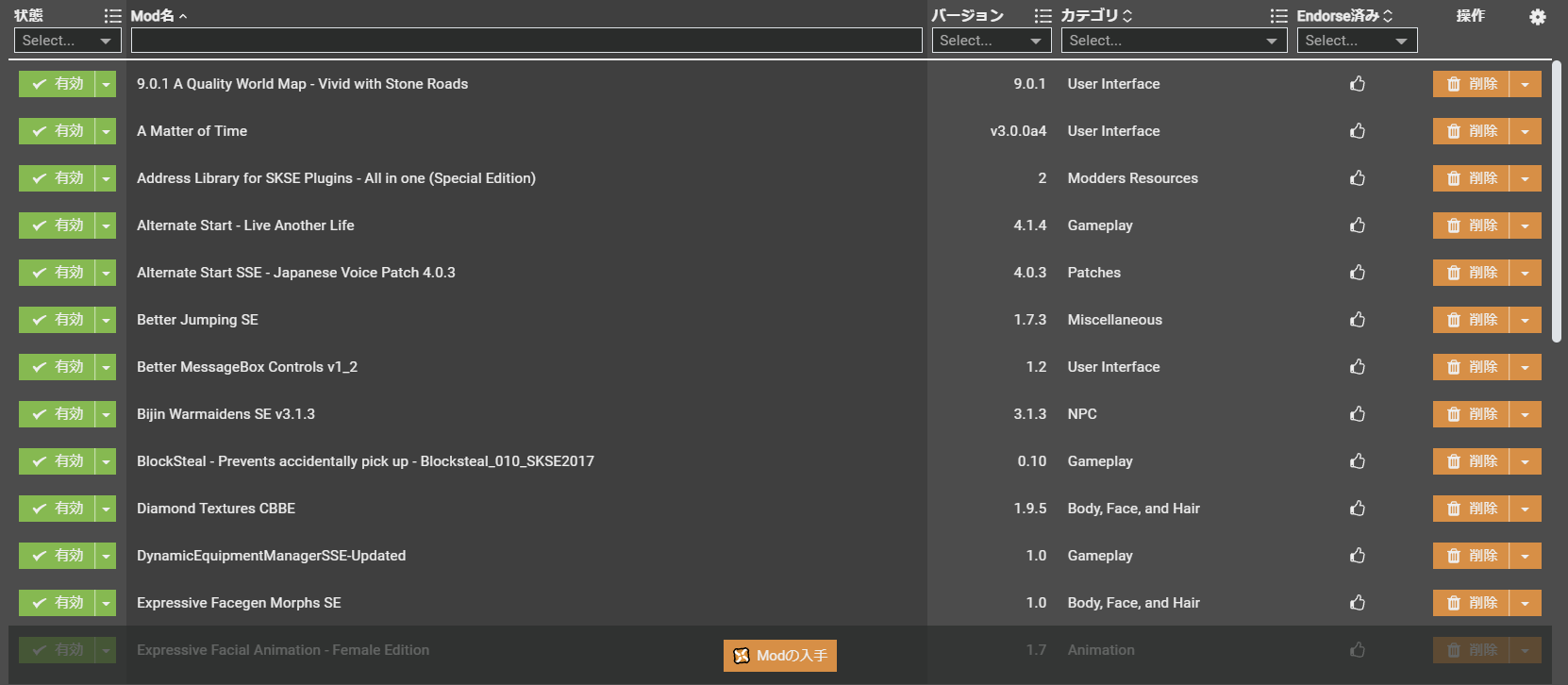
Task: Sort by カテゴリ column header
Action: (x=1096, y=16)
